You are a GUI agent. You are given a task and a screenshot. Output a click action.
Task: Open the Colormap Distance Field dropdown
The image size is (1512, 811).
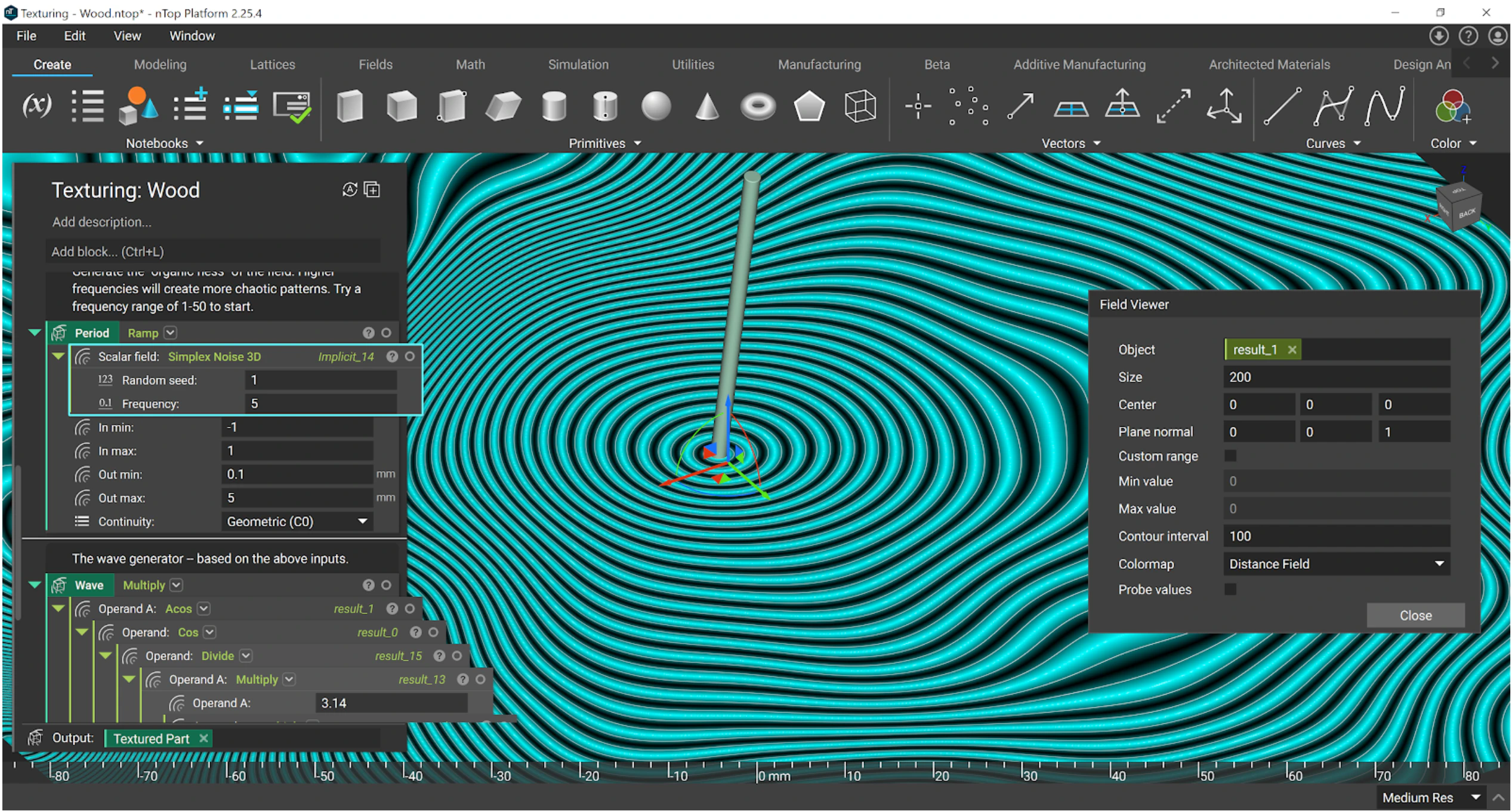pyautogui.click(x=1335, y=564)
